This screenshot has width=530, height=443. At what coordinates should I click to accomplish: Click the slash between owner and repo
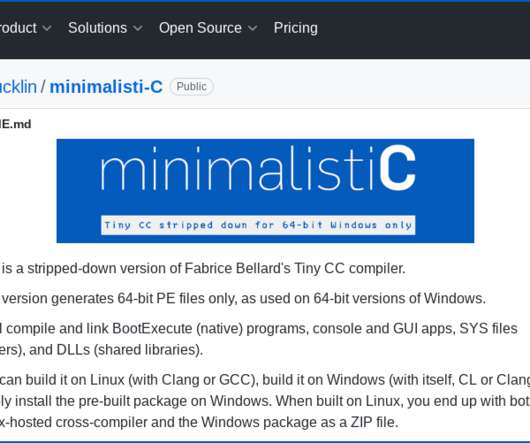43,87
